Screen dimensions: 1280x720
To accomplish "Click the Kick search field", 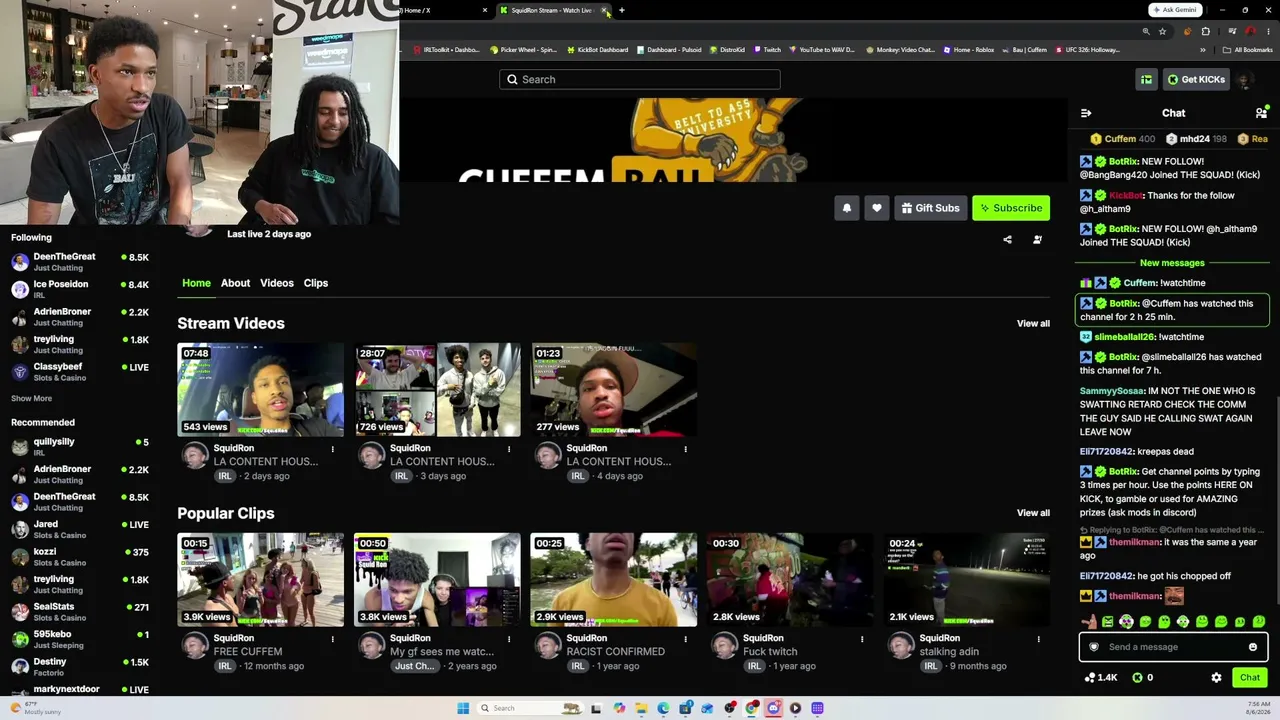I will (640, 79).
